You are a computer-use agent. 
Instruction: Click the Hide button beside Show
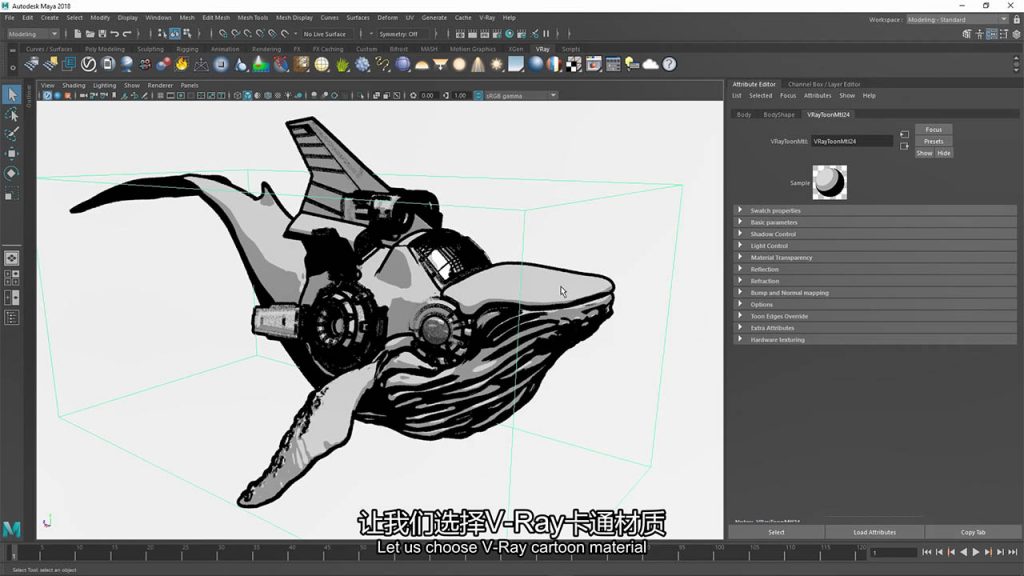(944, 153)
